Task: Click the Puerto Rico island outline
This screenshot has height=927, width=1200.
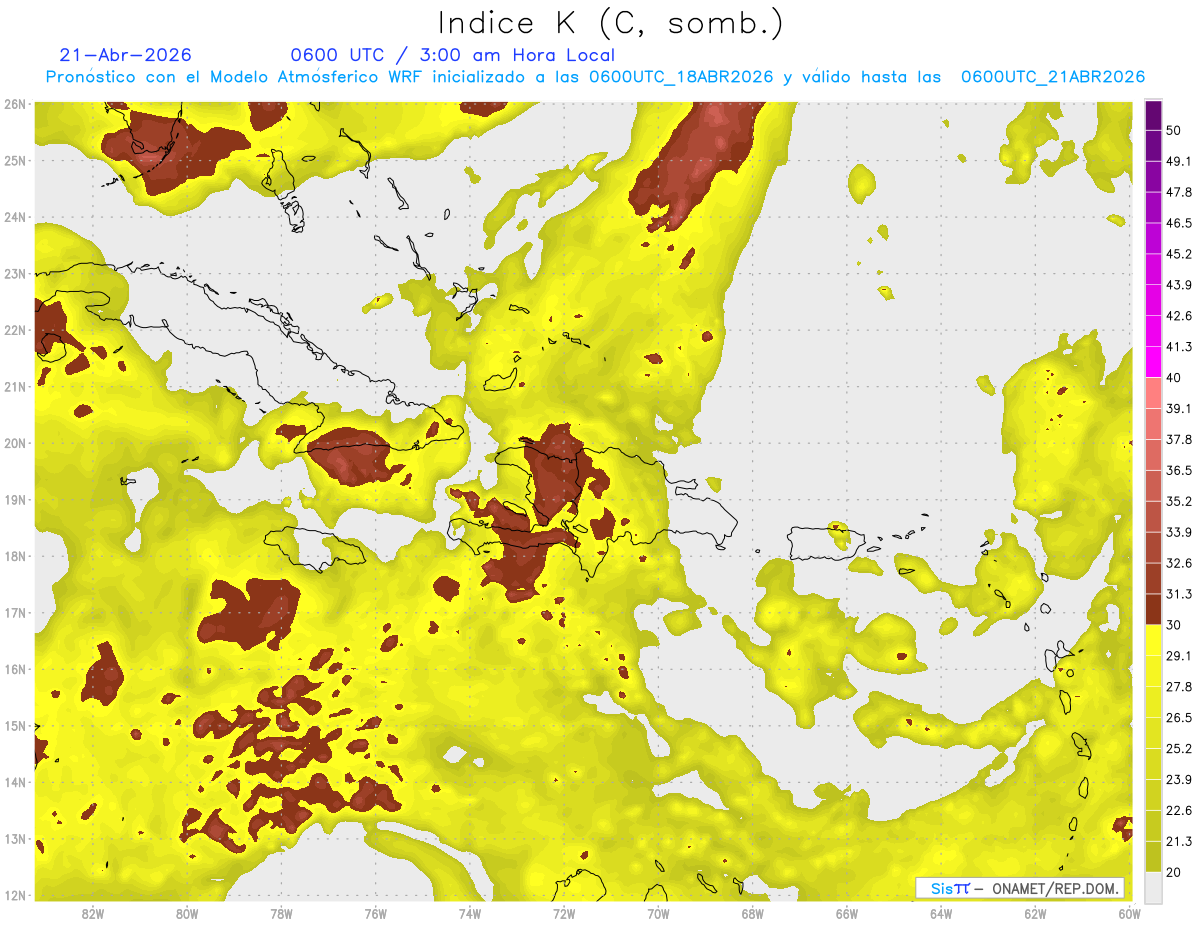Action: [825, 543]
